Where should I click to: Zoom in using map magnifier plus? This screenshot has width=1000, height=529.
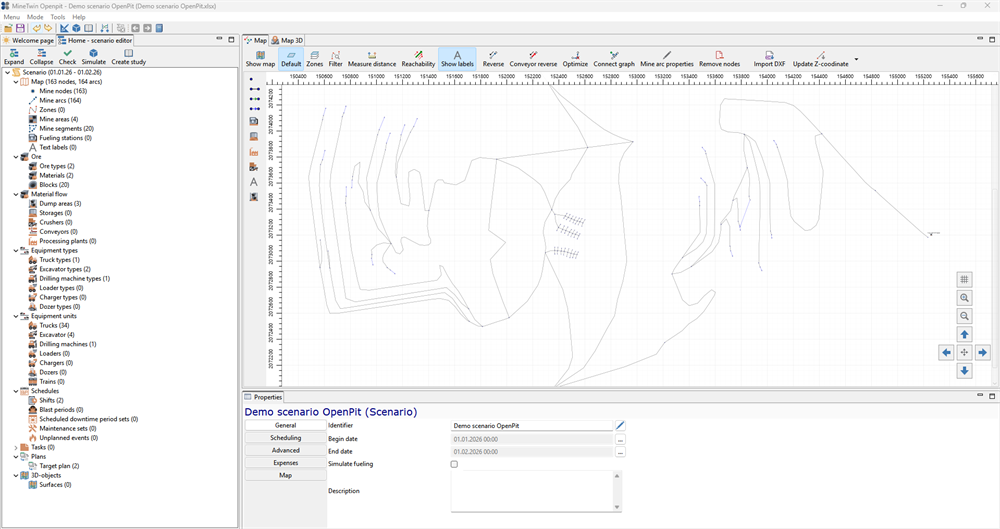[964, 298]
